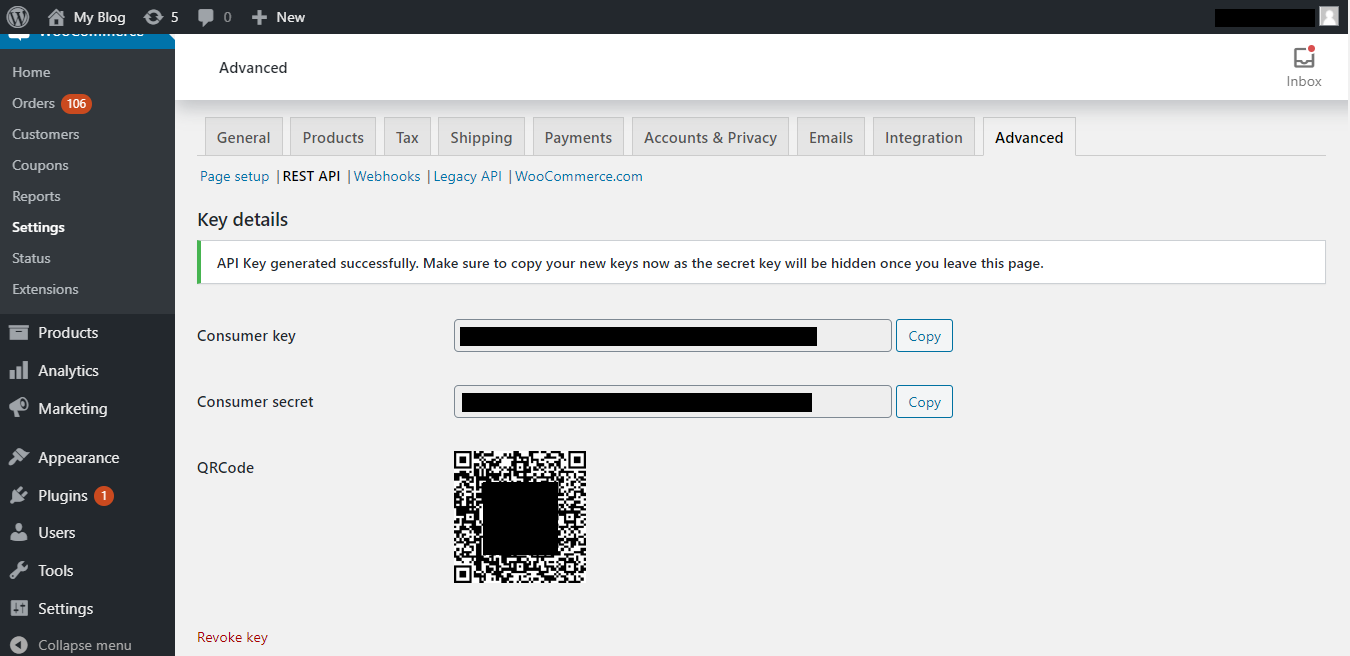Click the WordPress logo icon
Viewport: 1350px width, 656px height.
[19, 17]
